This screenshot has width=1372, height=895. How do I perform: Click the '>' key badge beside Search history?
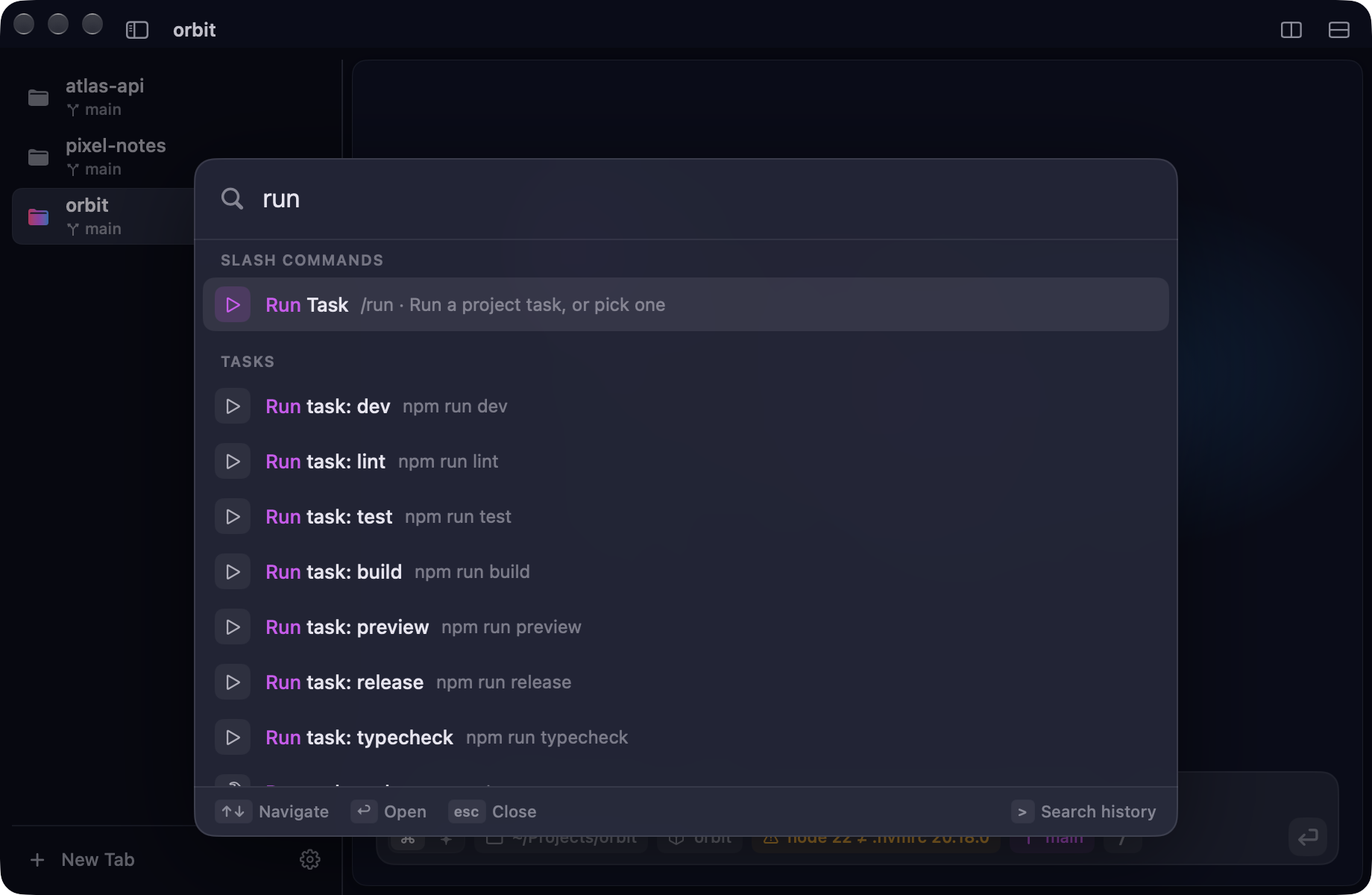tap(1022, 811)
